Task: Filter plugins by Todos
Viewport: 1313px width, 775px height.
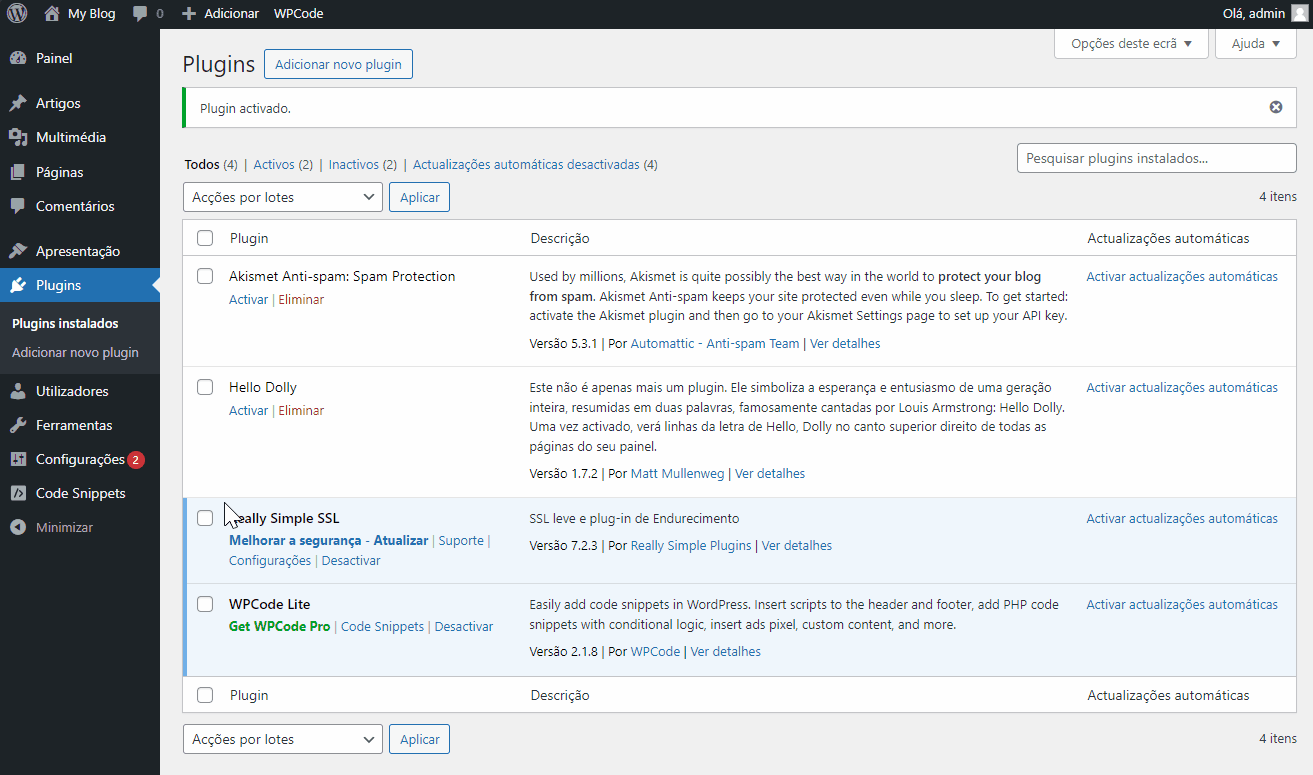Action: (x=202, y=165)
